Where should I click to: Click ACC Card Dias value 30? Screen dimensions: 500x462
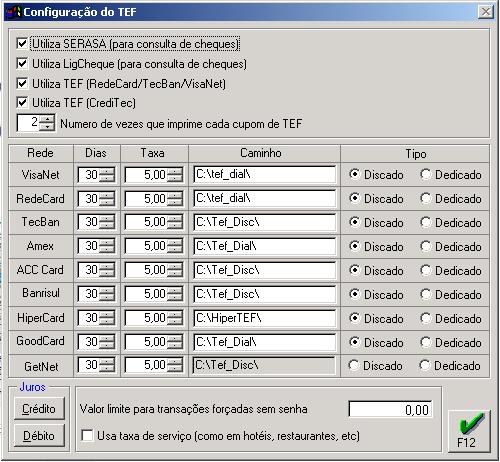click(x=89, y=270)
